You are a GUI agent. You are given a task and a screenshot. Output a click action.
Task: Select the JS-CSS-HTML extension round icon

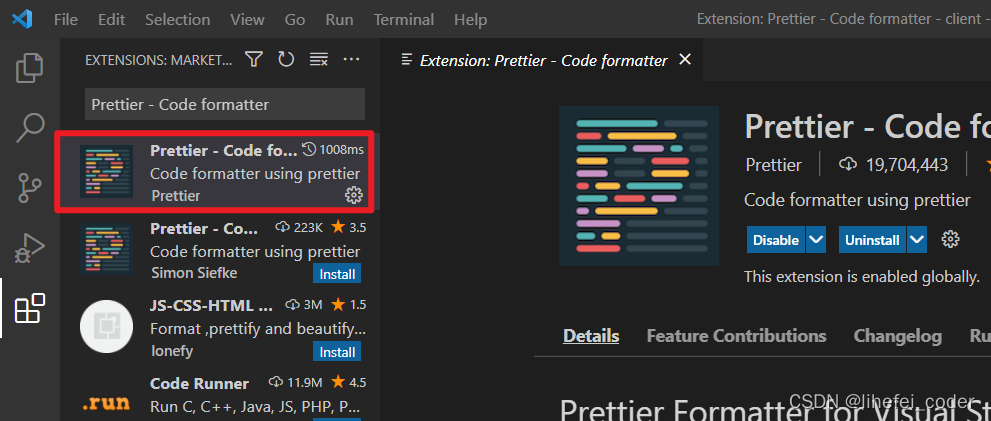click(106, 327)
